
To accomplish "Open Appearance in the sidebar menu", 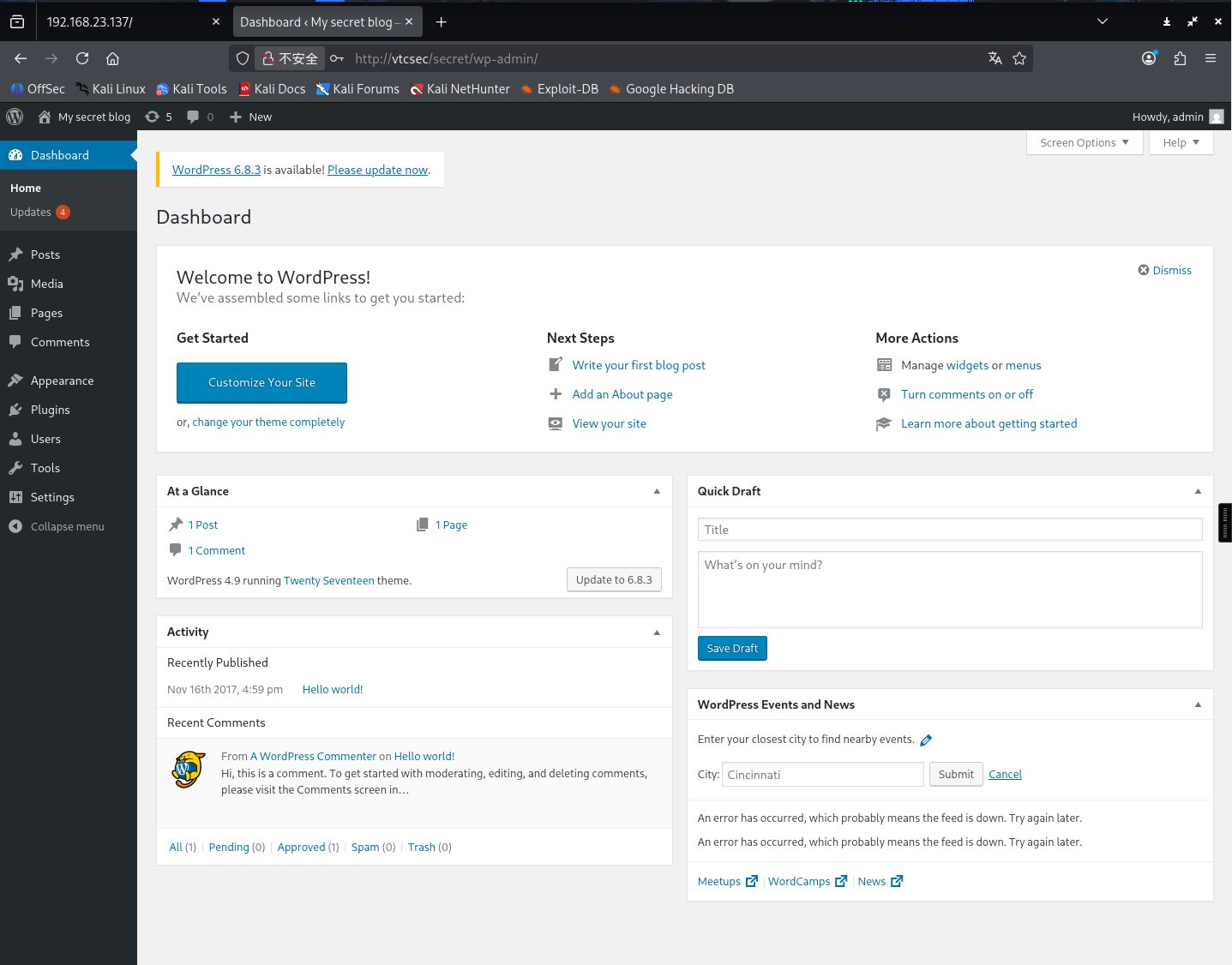I will point(62,381).
